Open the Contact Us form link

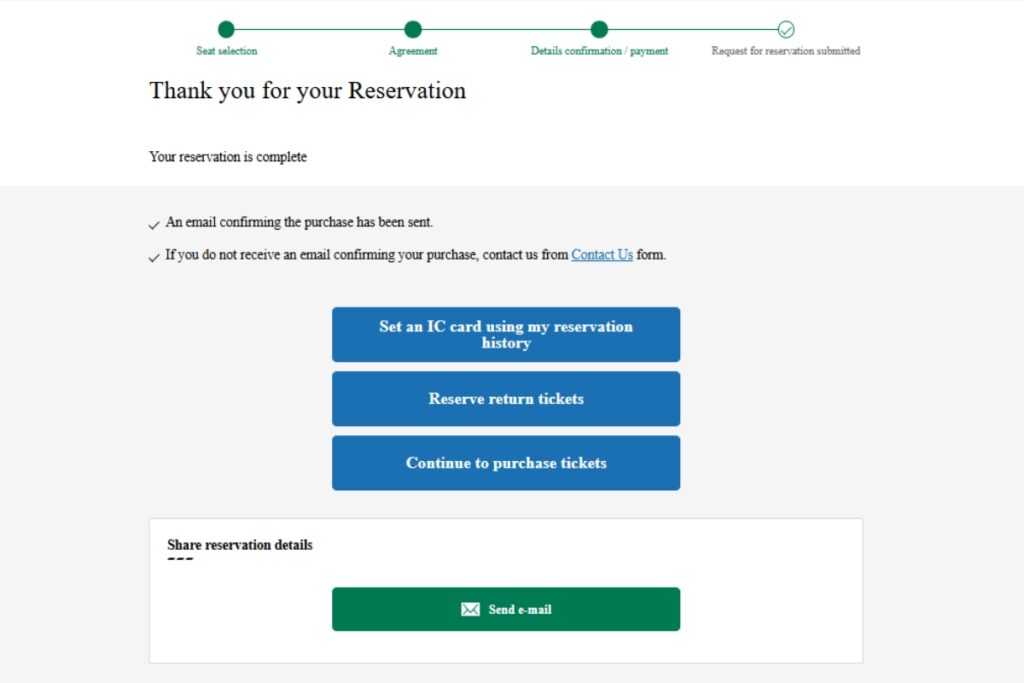coord(601,254)
